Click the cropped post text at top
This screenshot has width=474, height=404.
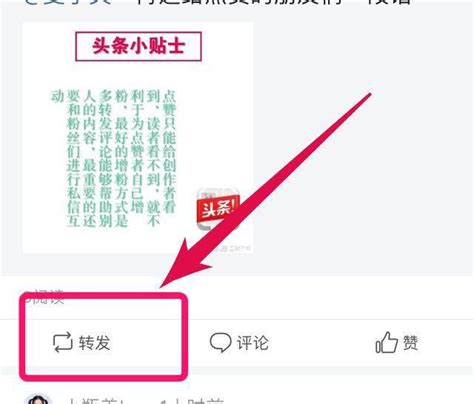217,3
